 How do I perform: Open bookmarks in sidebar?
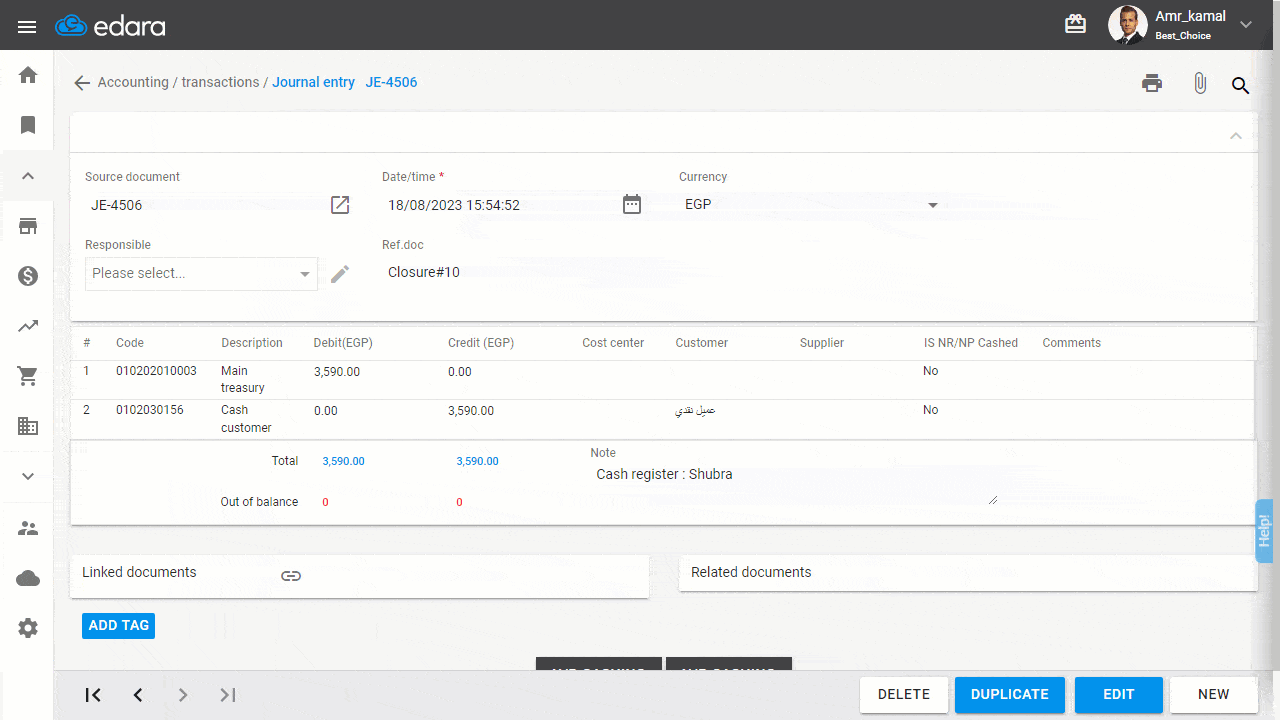point(28,125)
